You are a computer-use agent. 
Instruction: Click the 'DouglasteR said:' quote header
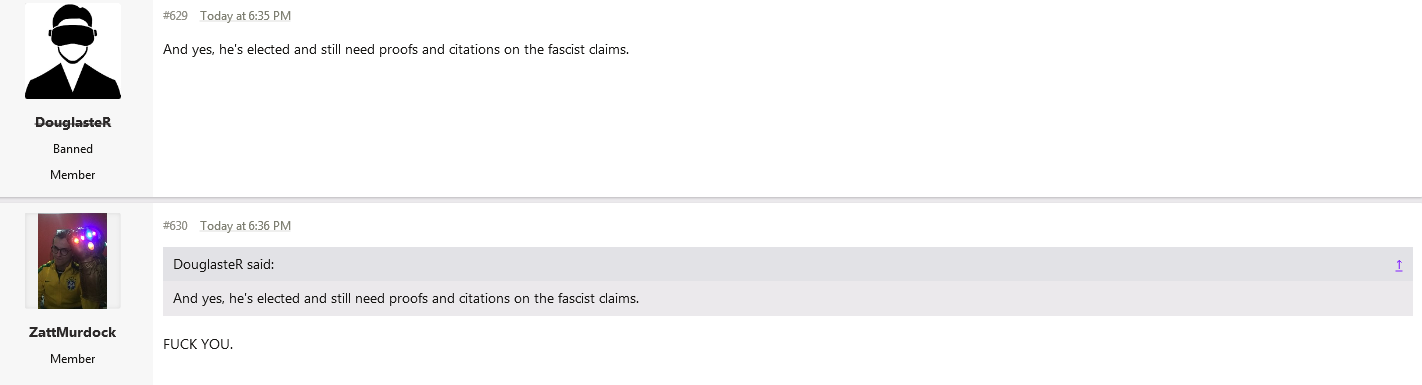coord(224,265)
